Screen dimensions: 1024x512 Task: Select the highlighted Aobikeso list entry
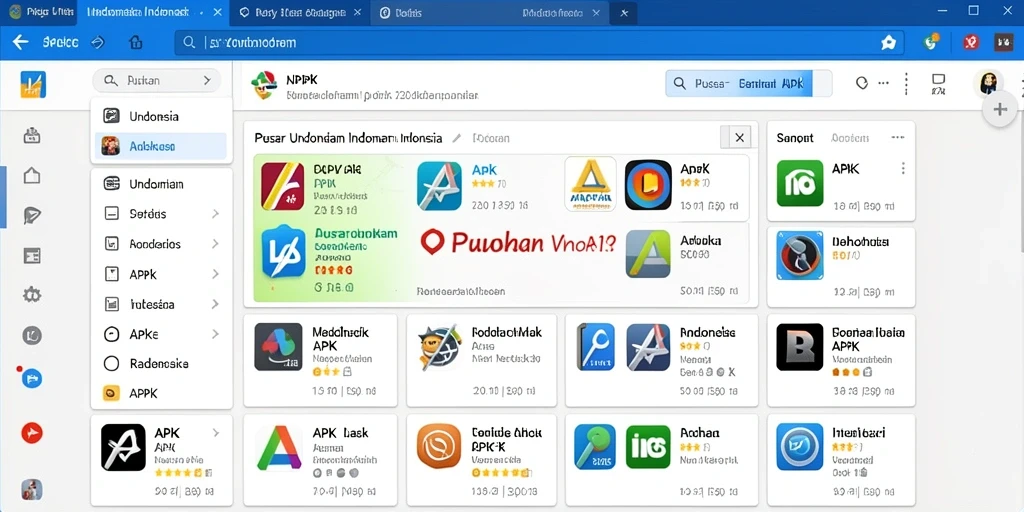(161, 146)
